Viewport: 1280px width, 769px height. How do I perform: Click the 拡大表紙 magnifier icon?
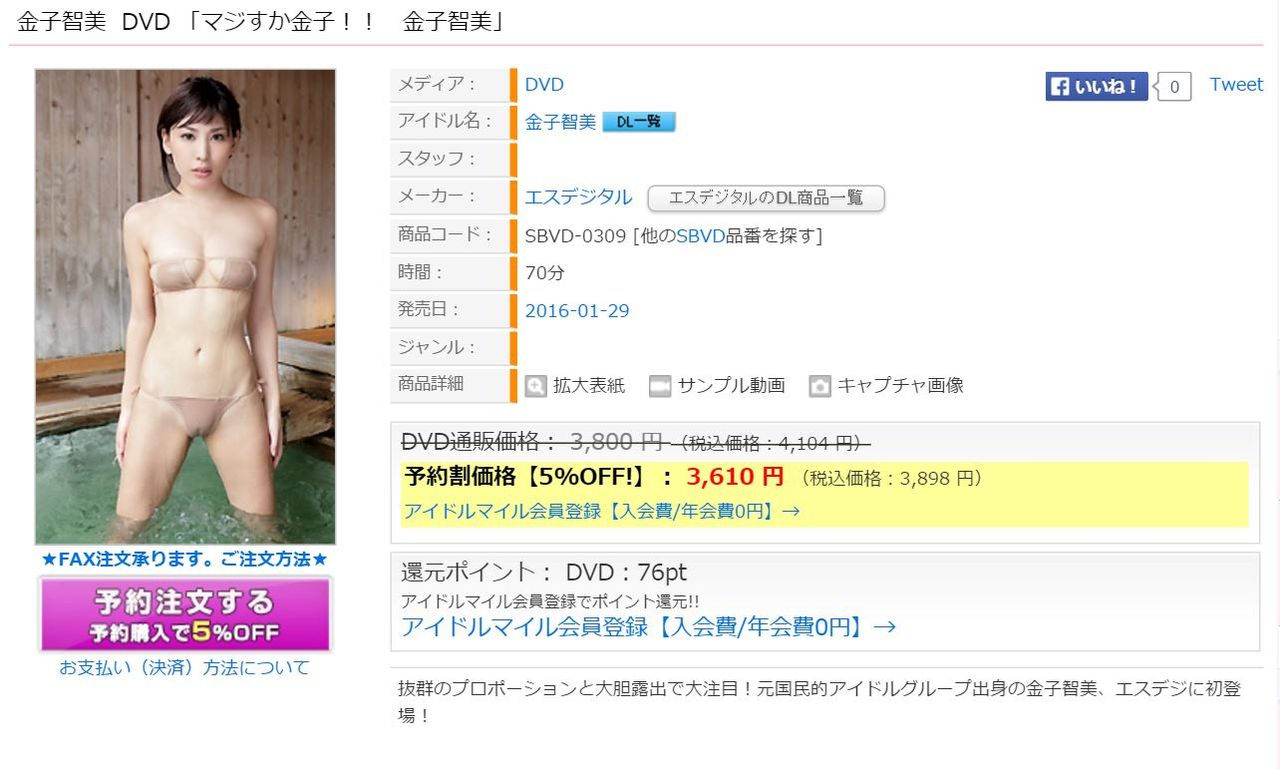536,386
